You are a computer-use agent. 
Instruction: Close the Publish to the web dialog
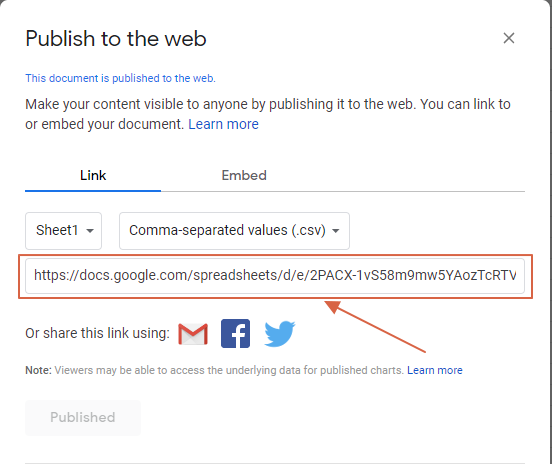[x=509, y=38]
